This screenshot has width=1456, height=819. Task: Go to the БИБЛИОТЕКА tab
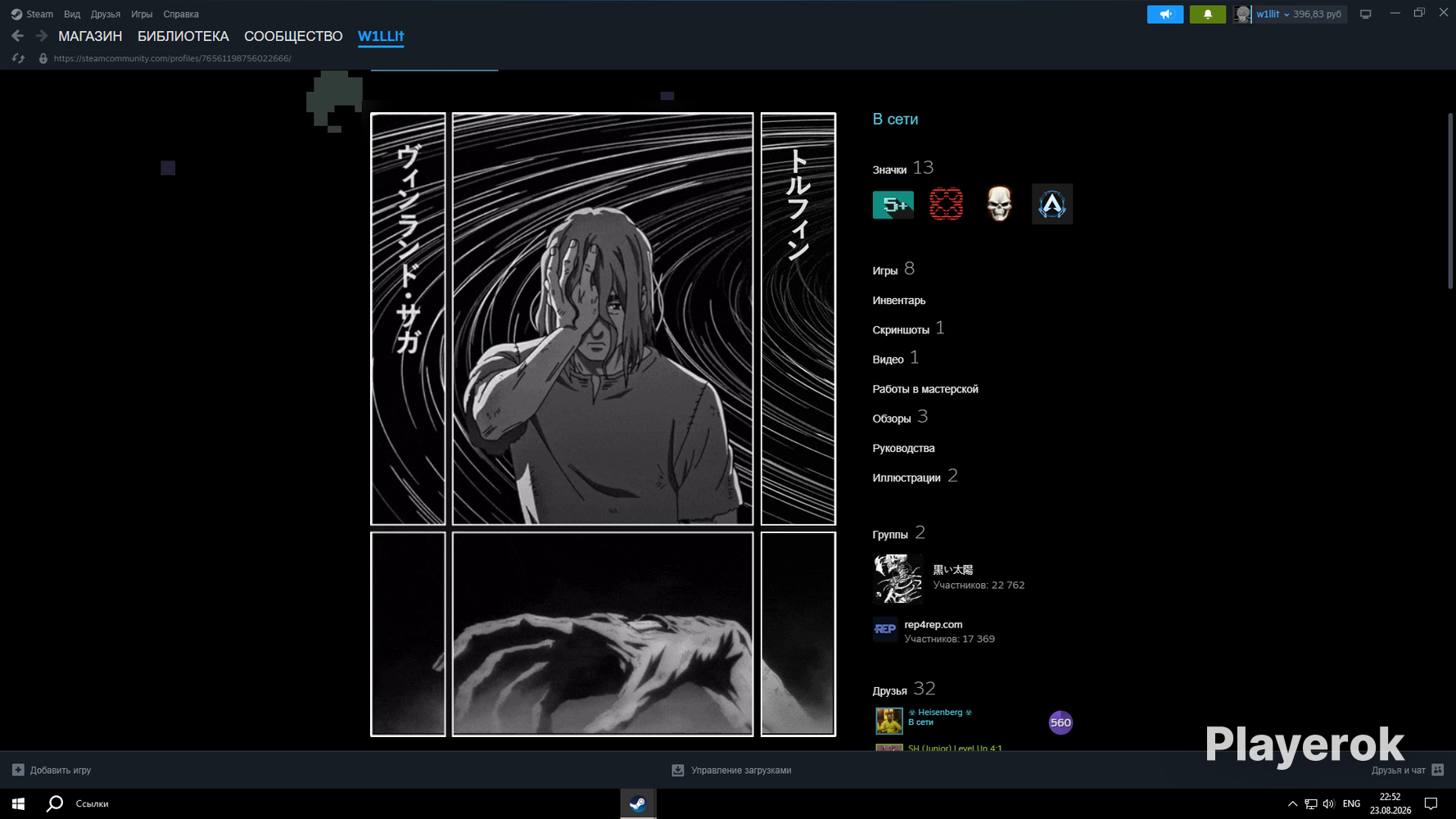[x=183, y=36]
